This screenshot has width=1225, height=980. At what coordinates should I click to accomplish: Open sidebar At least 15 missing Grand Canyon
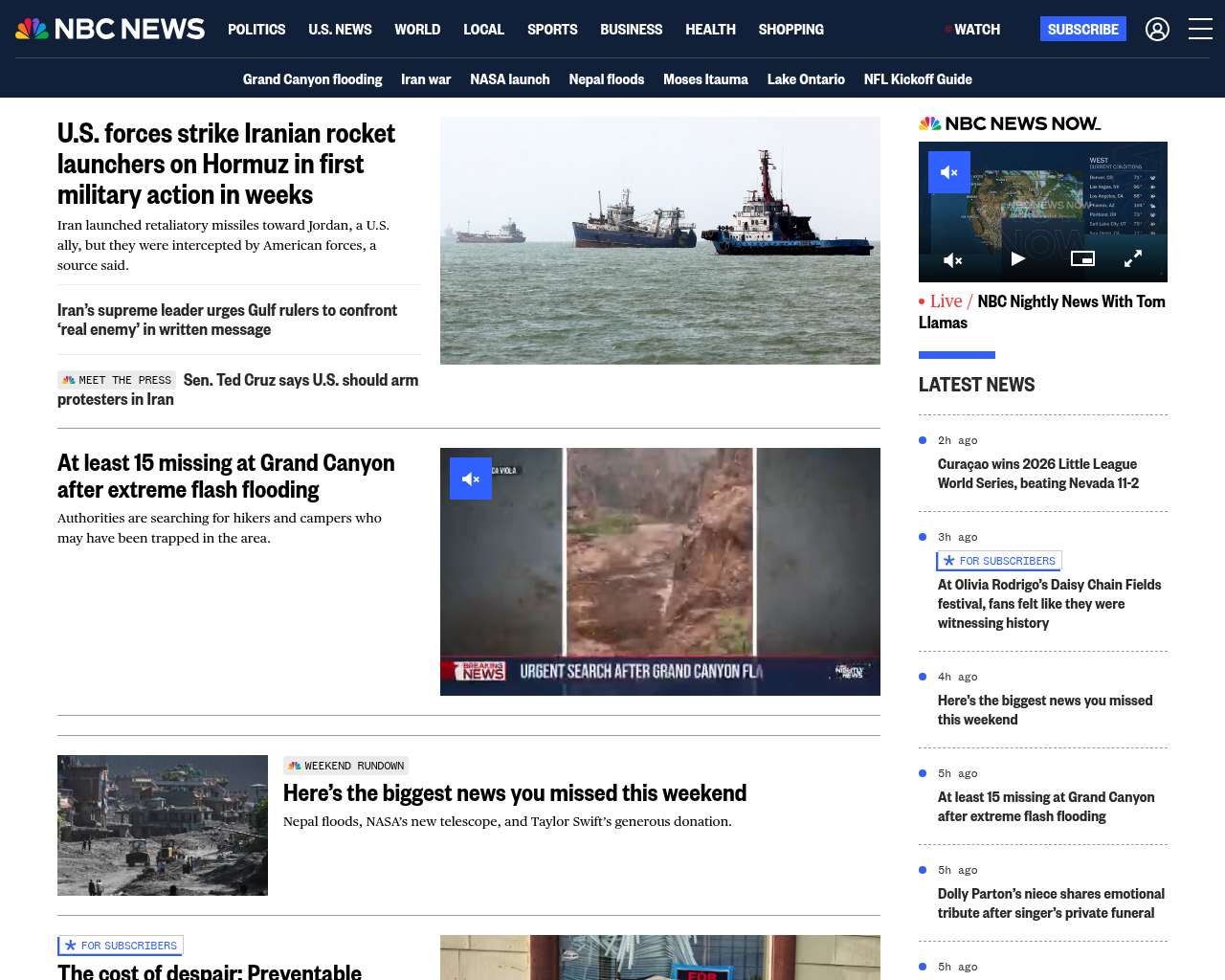[x=1046, y=807]
